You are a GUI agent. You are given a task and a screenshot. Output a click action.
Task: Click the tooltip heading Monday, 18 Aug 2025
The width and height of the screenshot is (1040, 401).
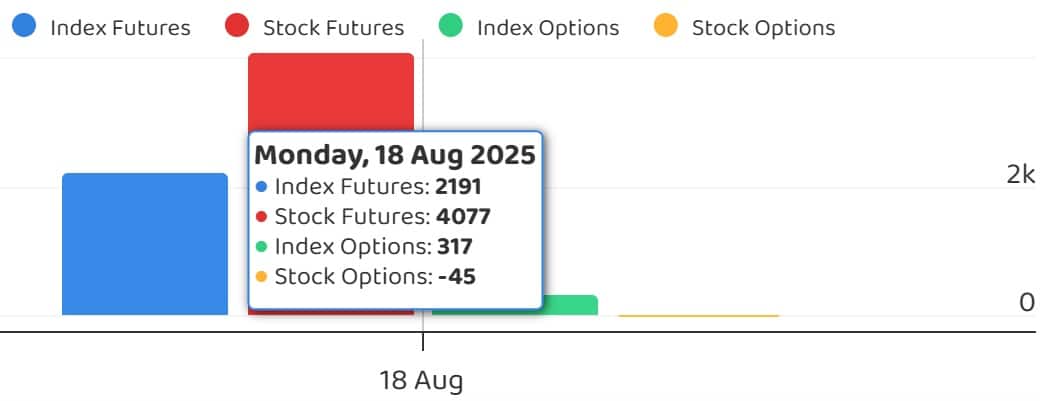pos(395,155)
